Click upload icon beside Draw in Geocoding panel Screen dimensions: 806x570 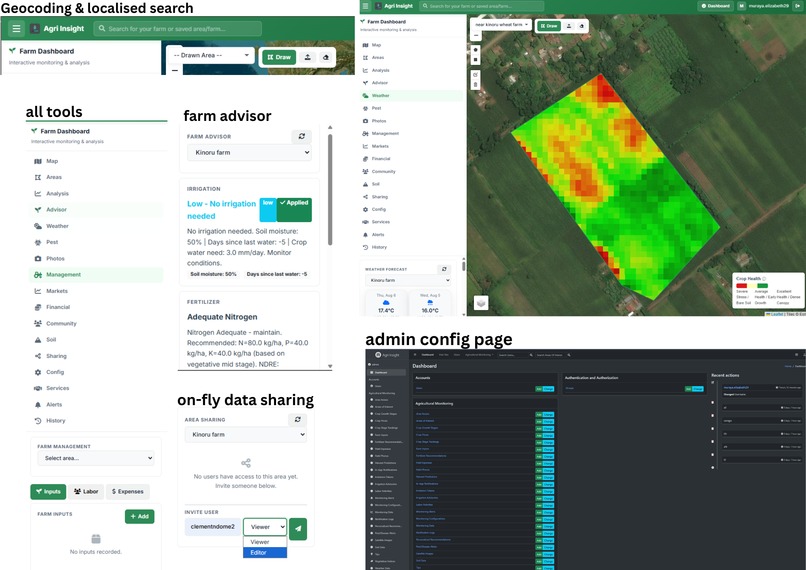coord(307,57)
